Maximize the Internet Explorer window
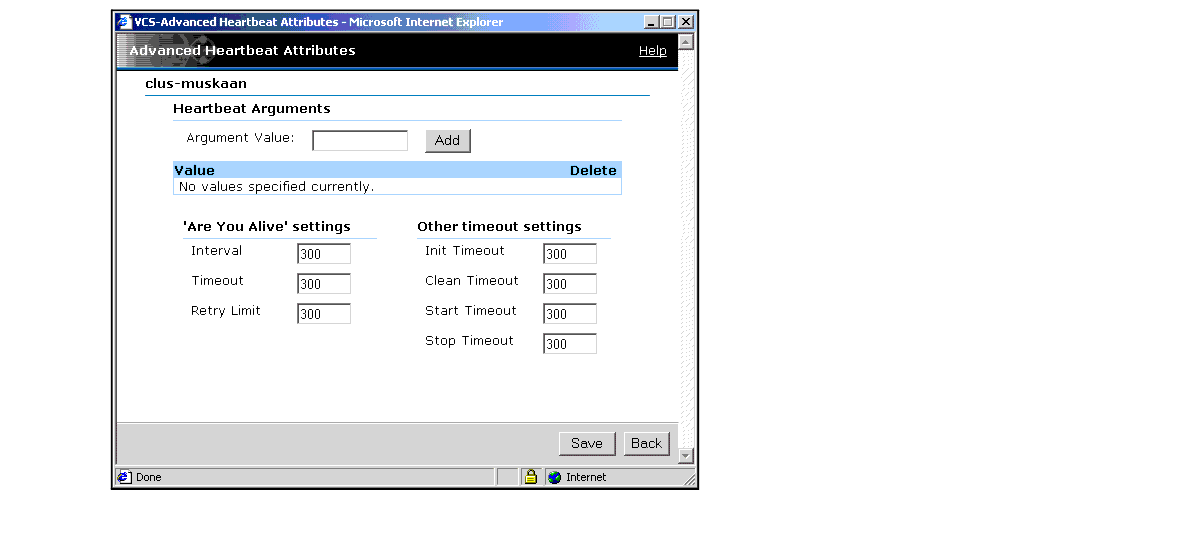Image resolution: width=1184 pixels, height=537 pixels. tap(669, 22)
